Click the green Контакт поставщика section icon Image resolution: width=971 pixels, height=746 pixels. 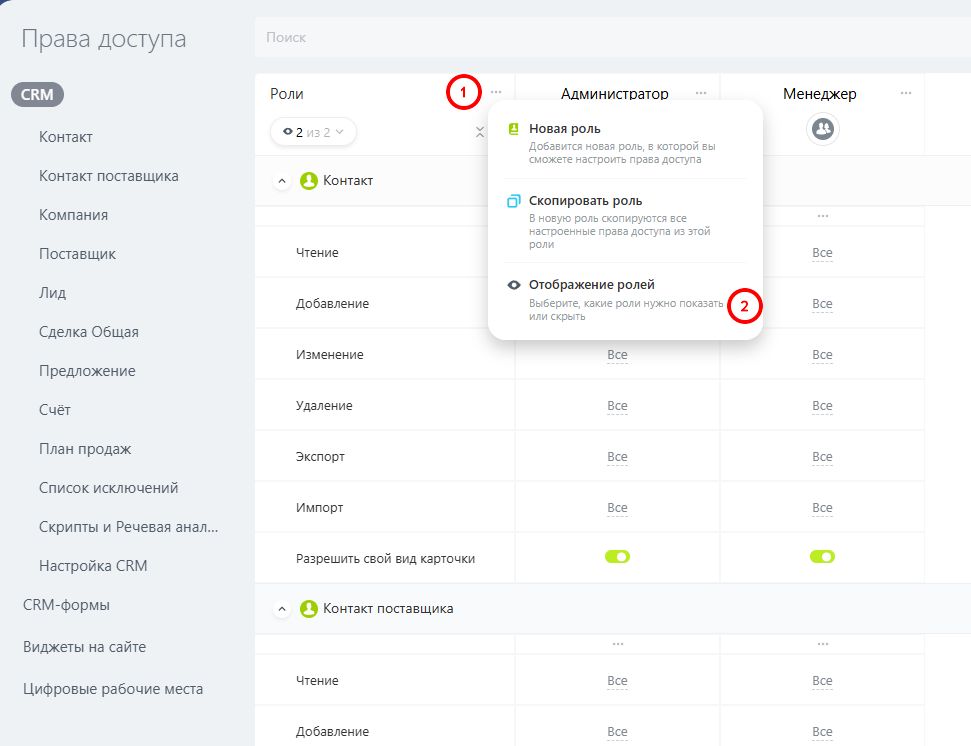coord(309,608)
